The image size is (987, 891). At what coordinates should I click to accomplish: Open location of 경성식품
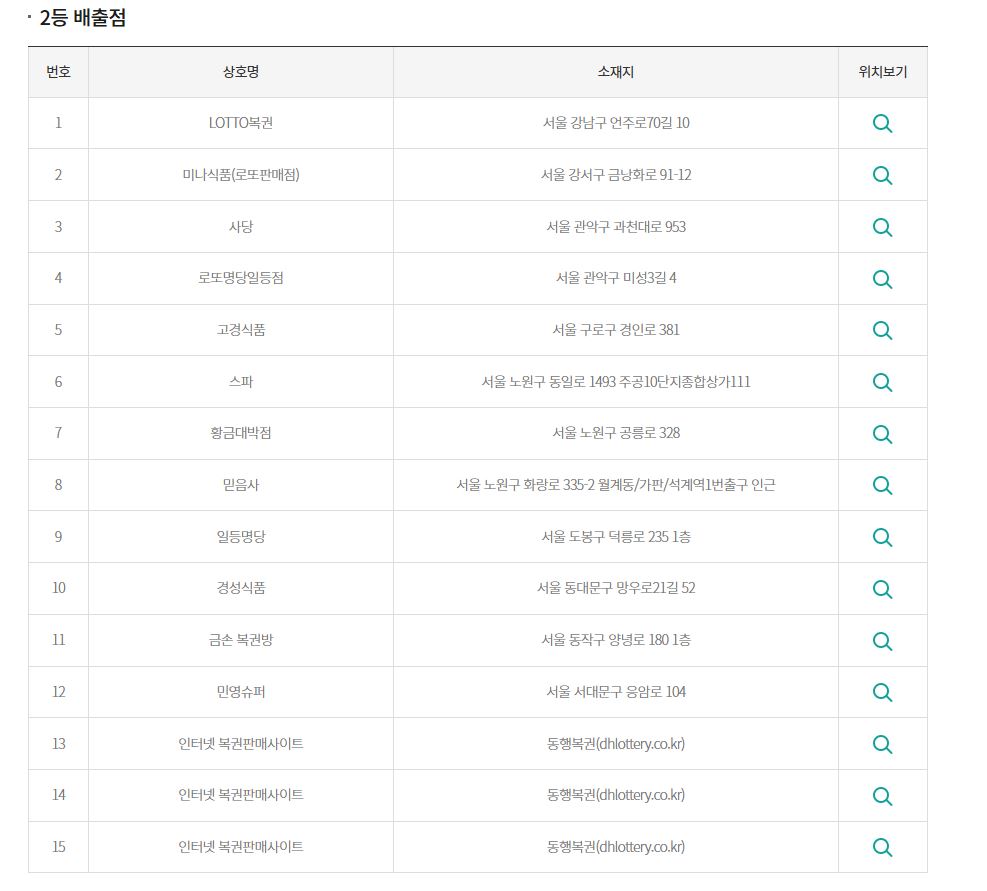point(882,589)
